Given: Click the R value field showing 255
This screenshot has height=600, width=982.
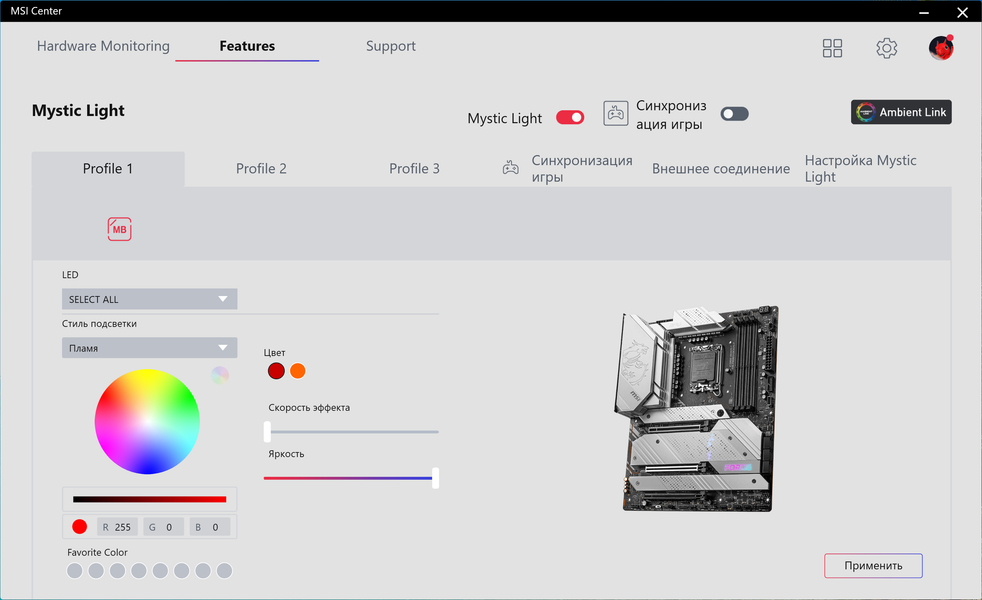Looking at the screenshot, I should click(117, 527).
